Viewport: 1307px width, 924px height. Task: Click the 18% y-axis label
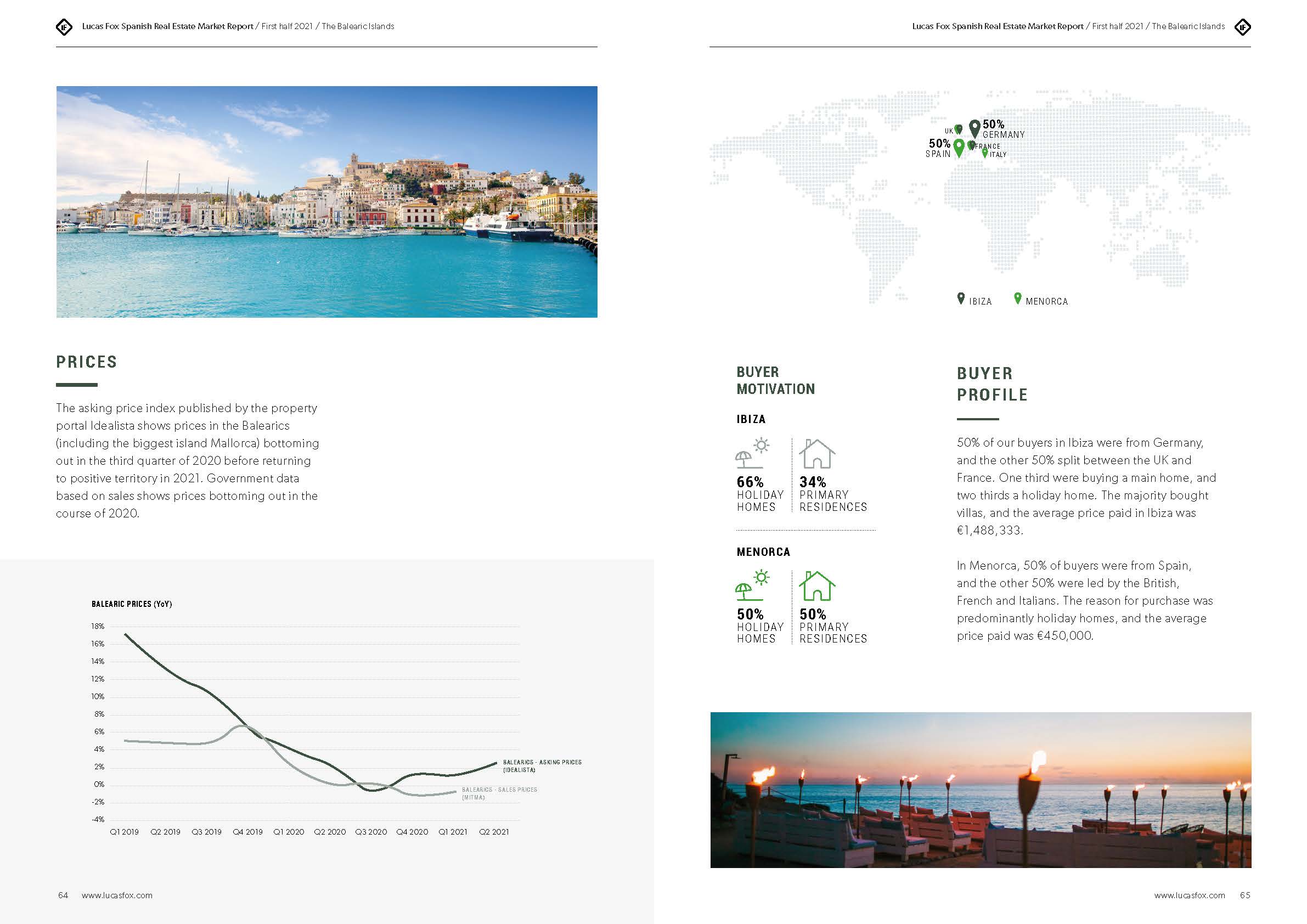(98, 626)
